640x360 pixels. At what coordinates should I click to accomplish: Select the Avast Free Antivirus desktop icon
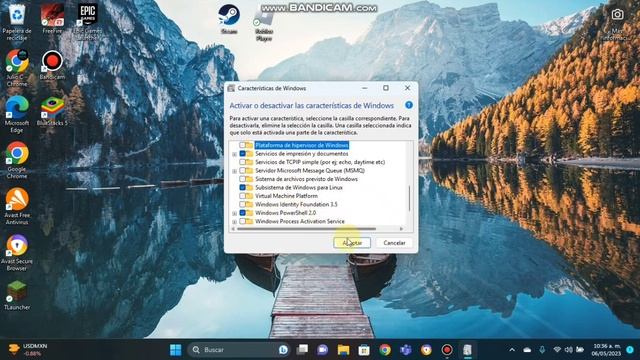click(x=17, y=206)
